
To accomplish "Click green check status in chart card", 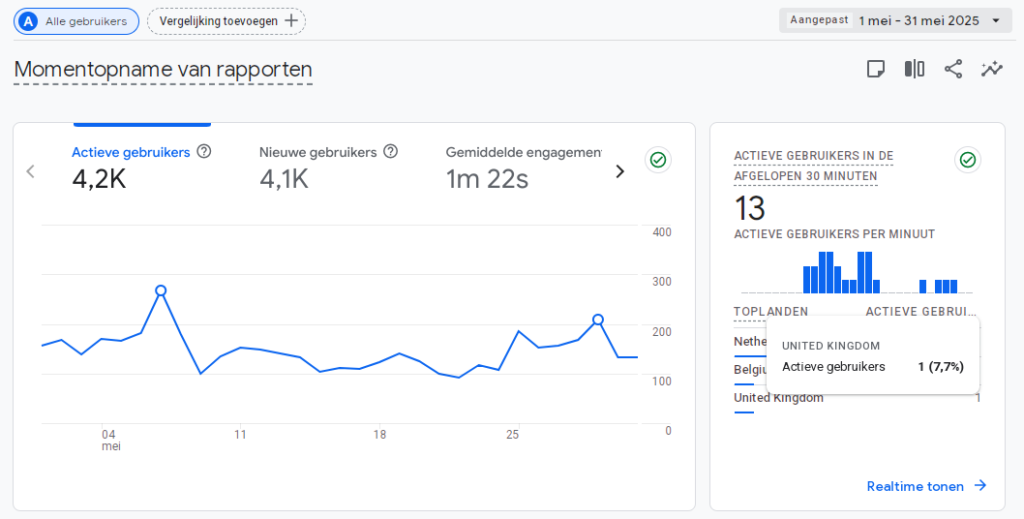I will point(658,160).
